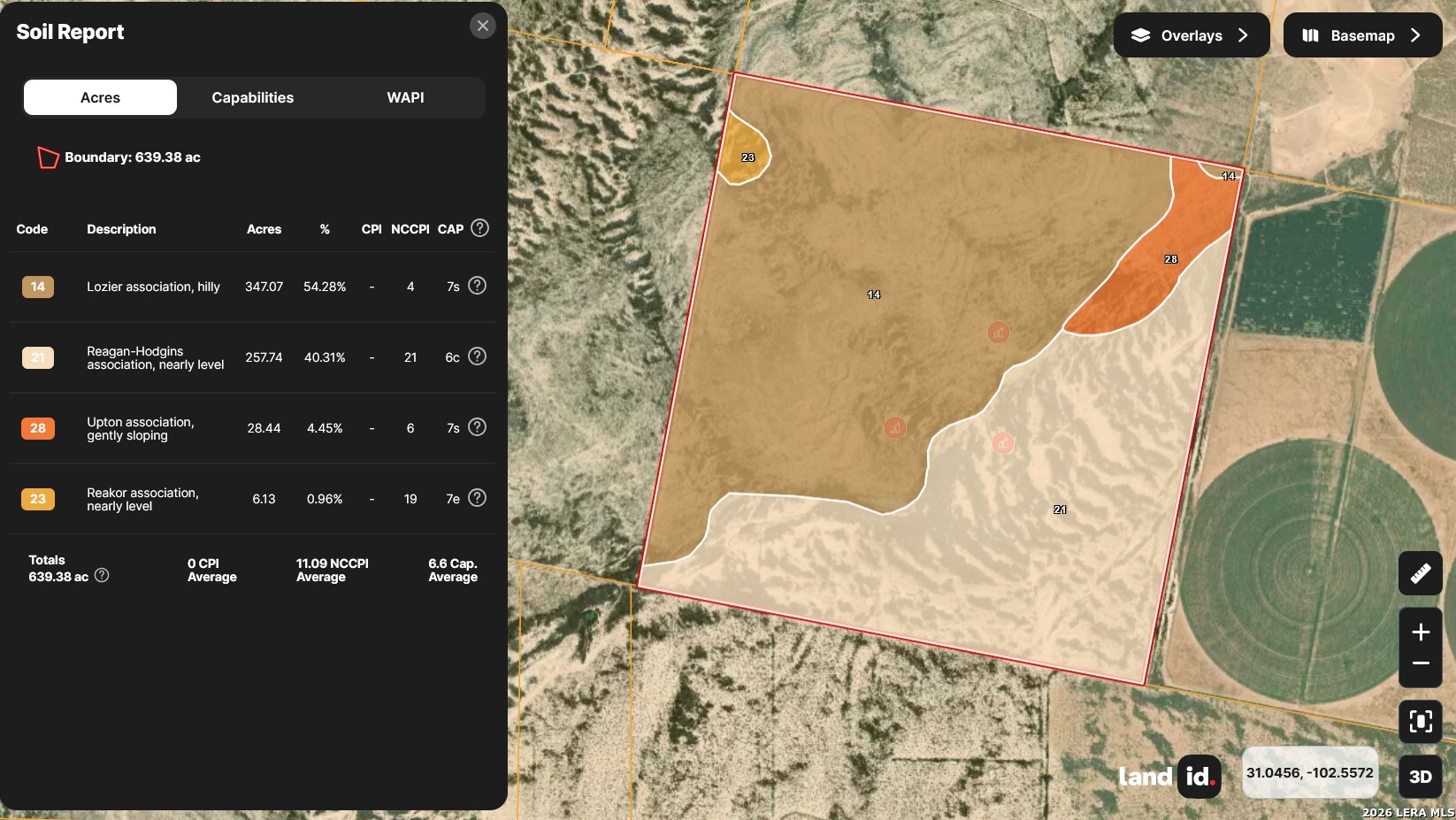Click the recenter boundary frame icon

pyautogui.click(x=1420, y=721)
